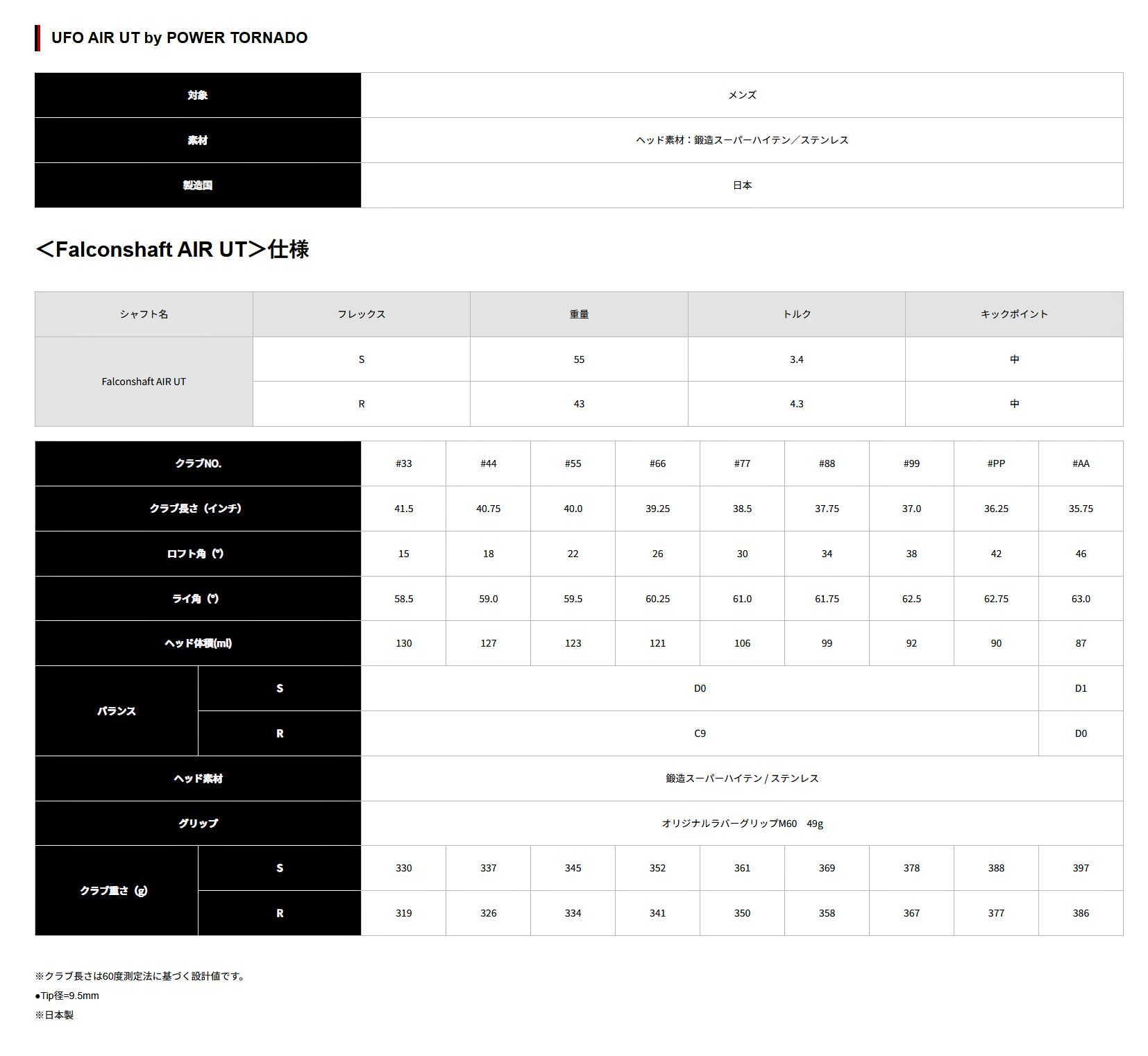The width and height of the screenshot is (1148, 1056).
Task: Click the "Falconshaft AIR UT" shaft name cell
Action: coord(144,382)
